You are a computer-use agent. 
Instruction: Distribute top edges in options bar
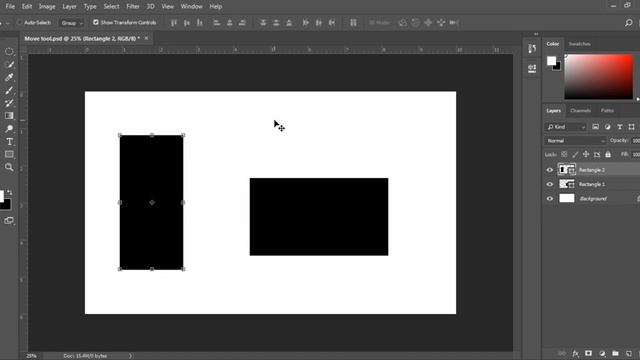[x=263, y=23]
